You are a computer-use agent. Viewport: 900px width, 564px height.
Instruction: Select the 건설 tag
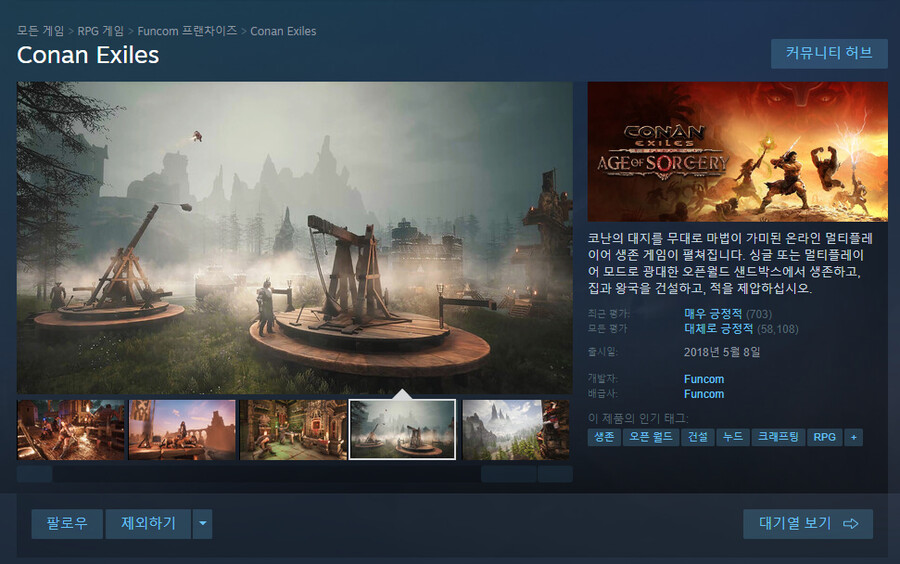coord(697,437)
